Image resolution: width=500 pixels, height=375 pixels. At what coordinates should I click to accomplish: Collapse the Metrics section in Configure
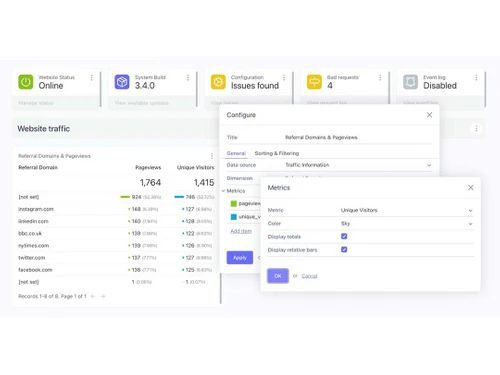[x=223, y=191]
